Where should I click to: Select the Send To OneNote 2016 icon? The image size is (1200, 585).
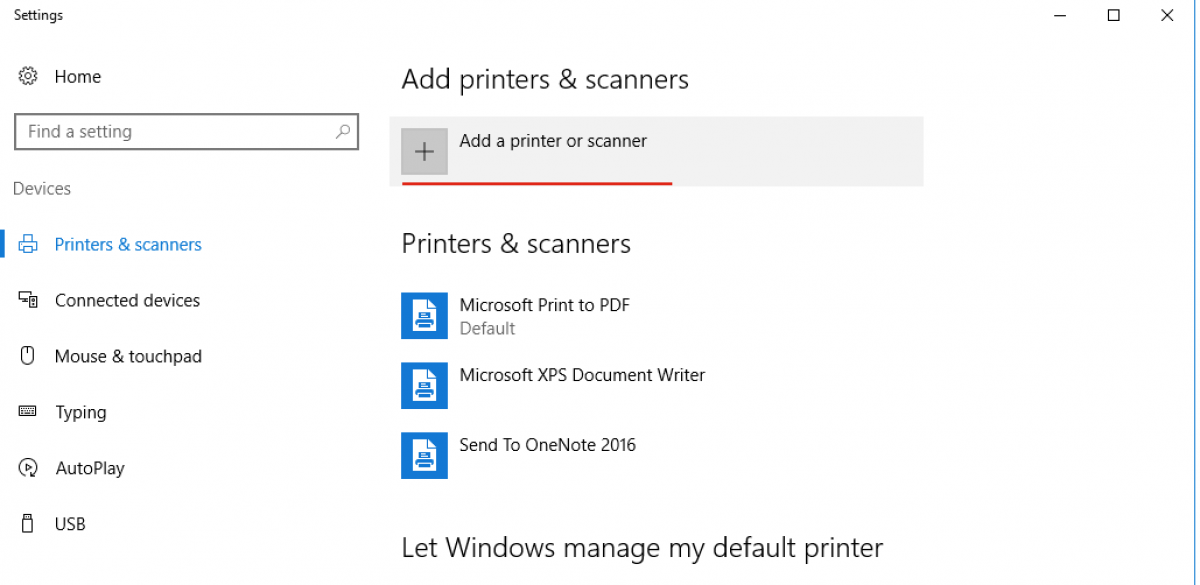(x=424, y=456)
